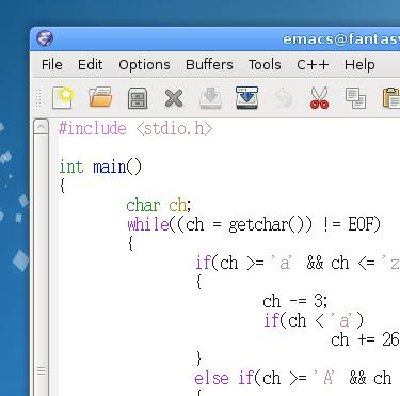Screen dimensions: 400x396
Task: Click the 'while((ch = getchar()) != EOF)' line
Action: click(254, 225)
